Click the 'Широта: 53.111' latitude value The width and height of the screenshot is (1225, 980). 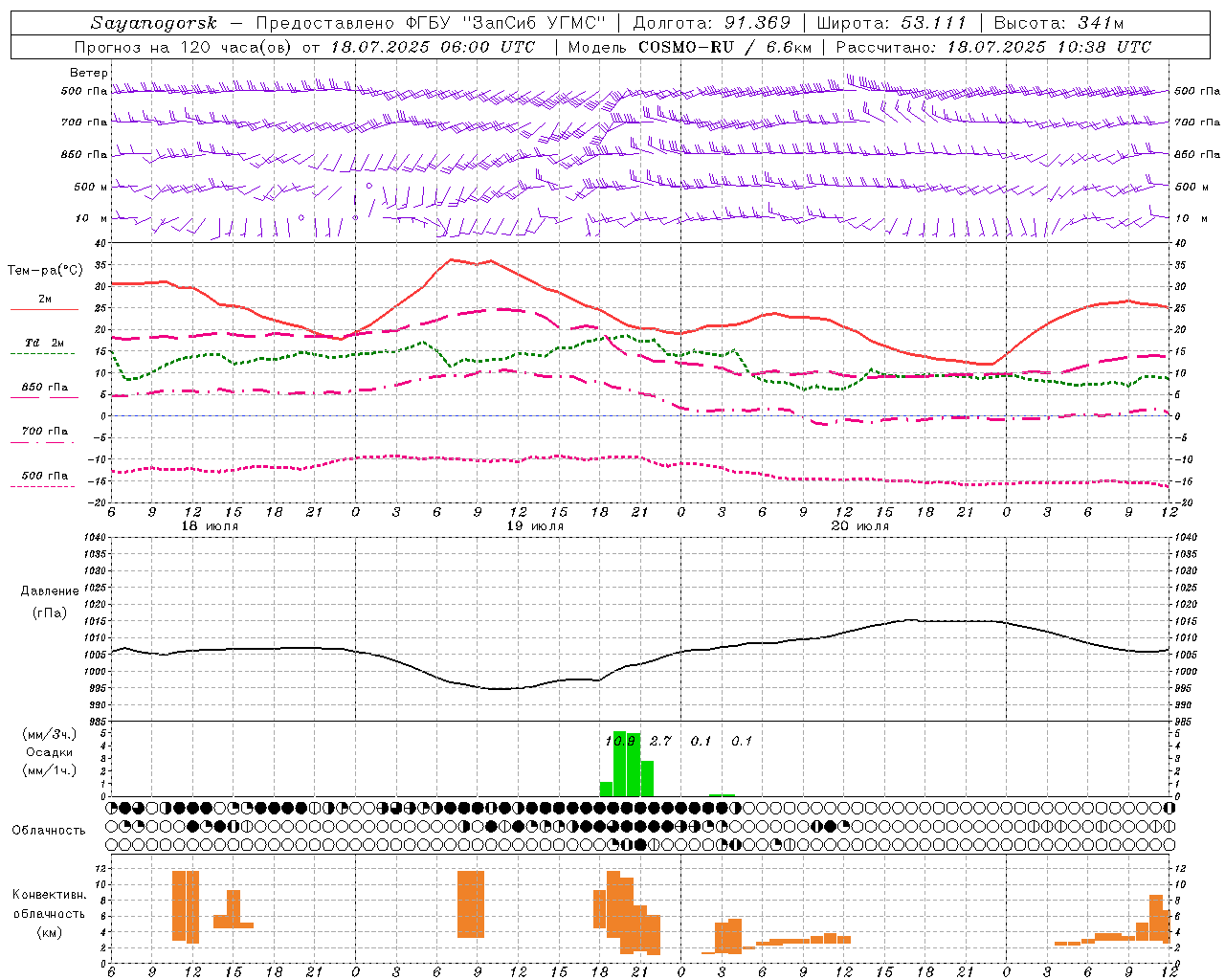coord(891,23)
